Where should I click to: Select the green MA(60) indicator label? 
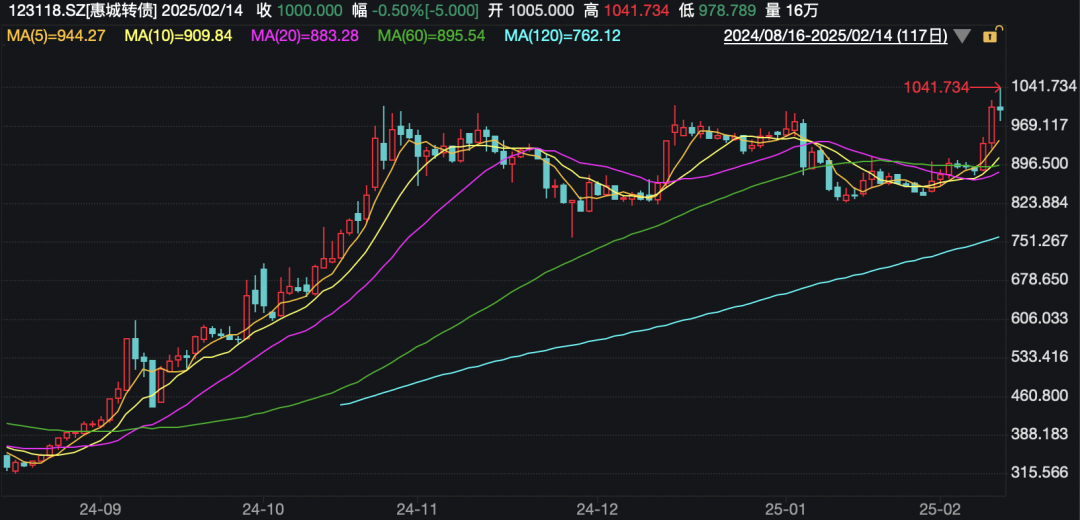pyautogui.click(x=433, y=36)
